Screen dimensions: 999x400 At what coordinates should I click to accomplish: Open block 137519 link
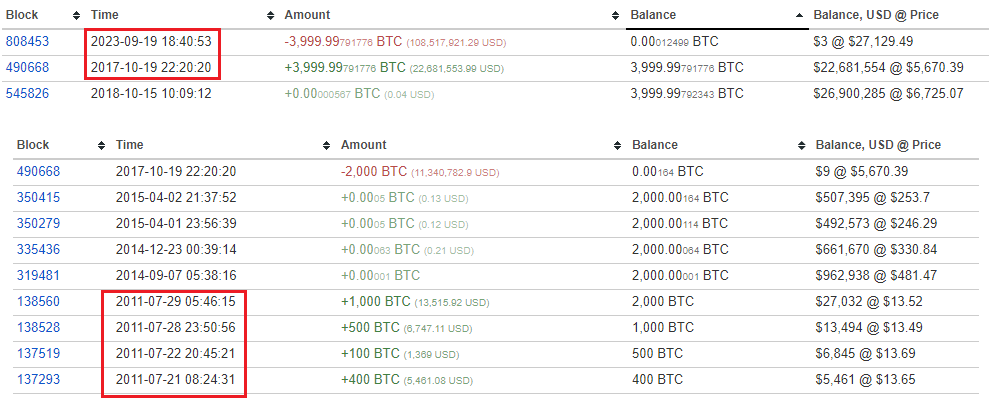(38, 353)
